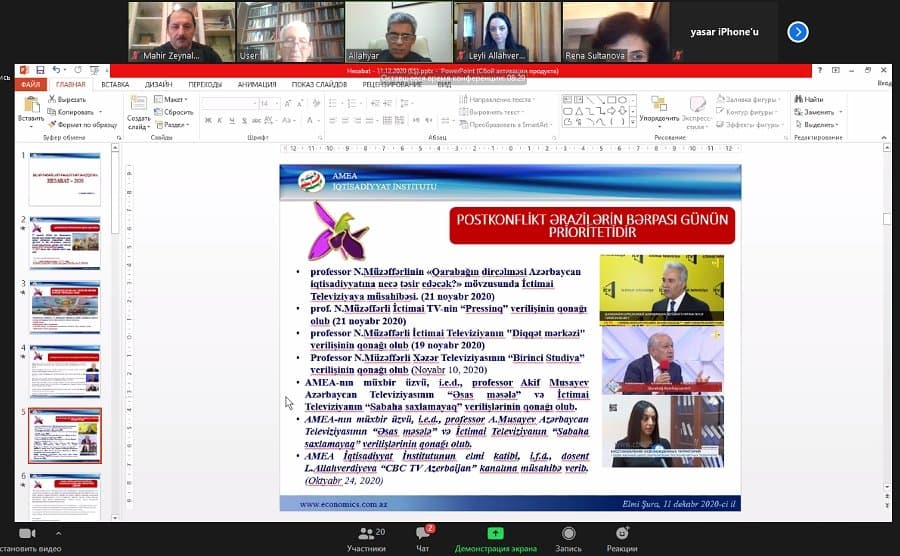Image resolution: width=900 pixels, height=556 pixels.
Task: Select the triangle shape in shapes gallery
Action: [579, 111]
